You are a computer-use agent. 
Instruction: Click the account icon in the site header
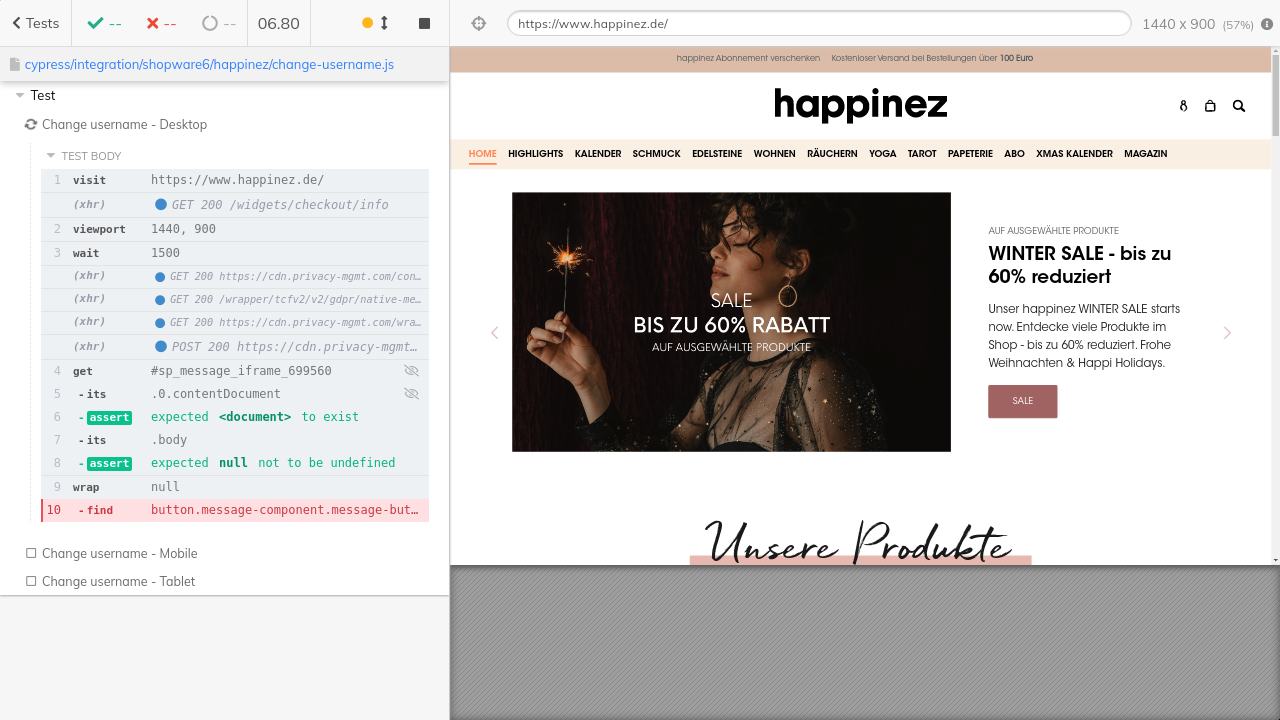click(1183, 105)
